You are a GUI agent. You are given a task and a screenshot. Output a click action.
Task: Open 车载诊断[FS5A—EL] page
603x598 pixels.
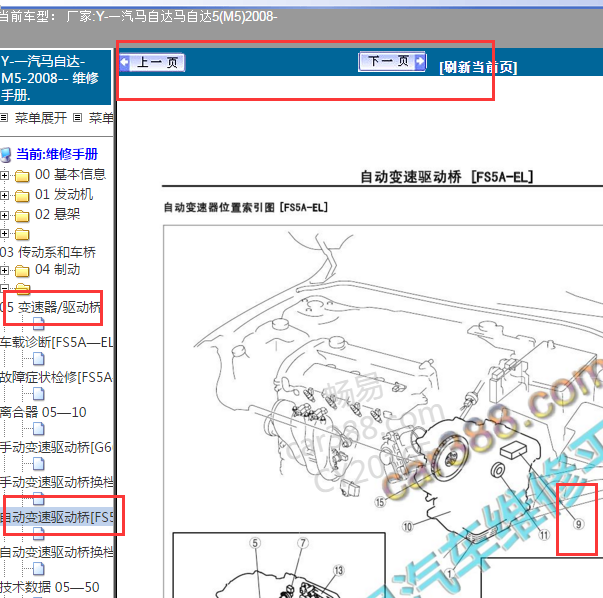pos(57,342)
